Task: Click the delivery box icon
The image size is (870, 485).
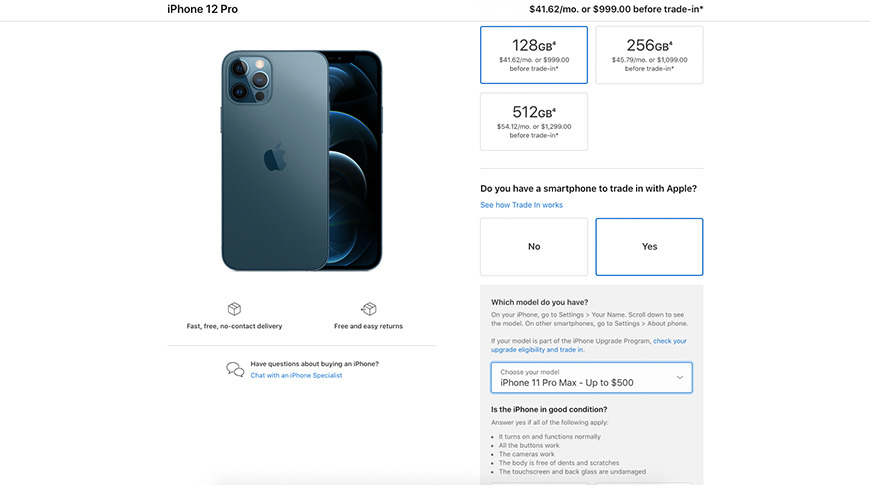Action: [234, 309]
